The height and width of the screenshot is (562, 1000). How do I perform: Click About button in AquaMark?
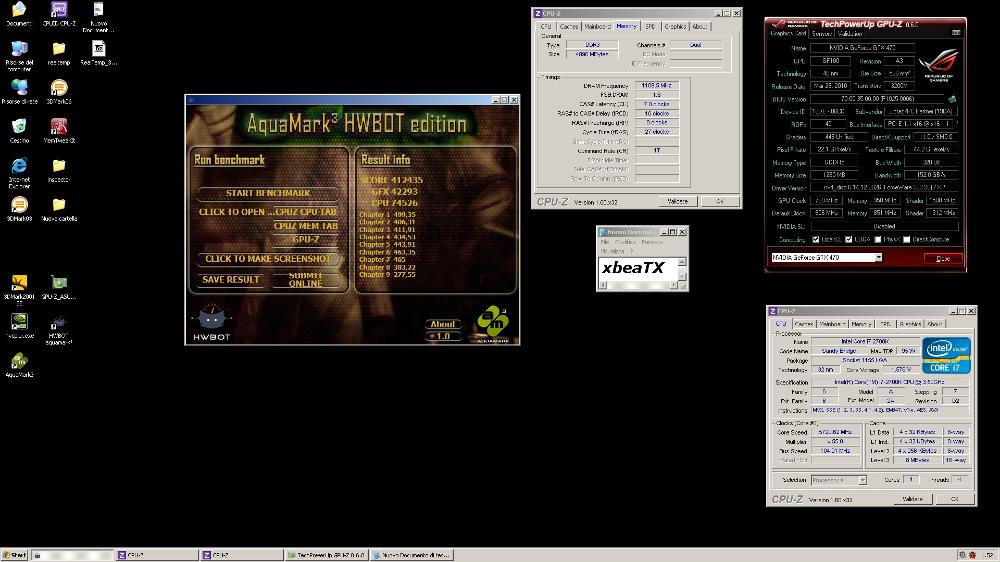click(x=443, y=324)
